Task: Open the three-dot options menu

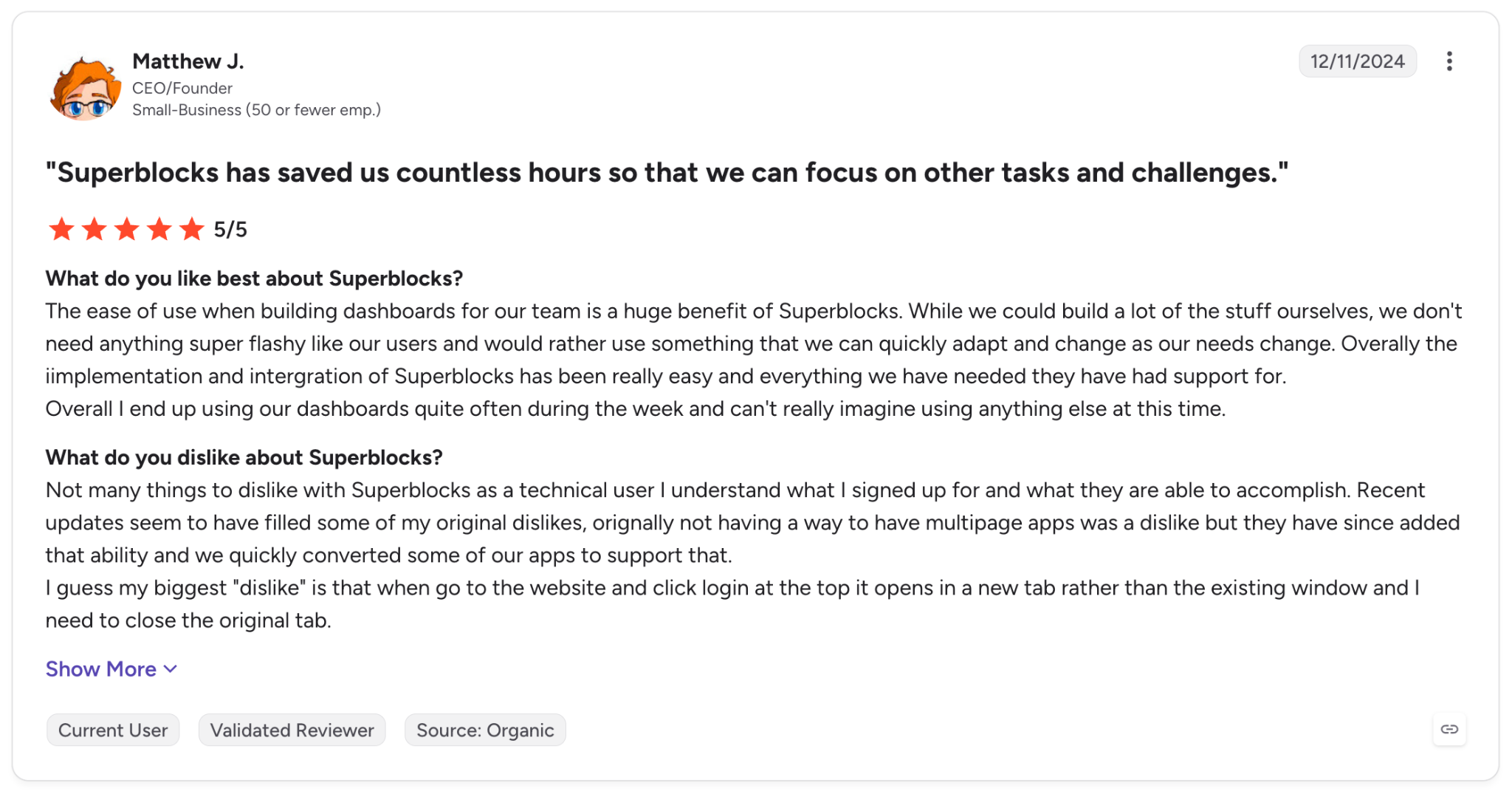Action: (1449, 61)
